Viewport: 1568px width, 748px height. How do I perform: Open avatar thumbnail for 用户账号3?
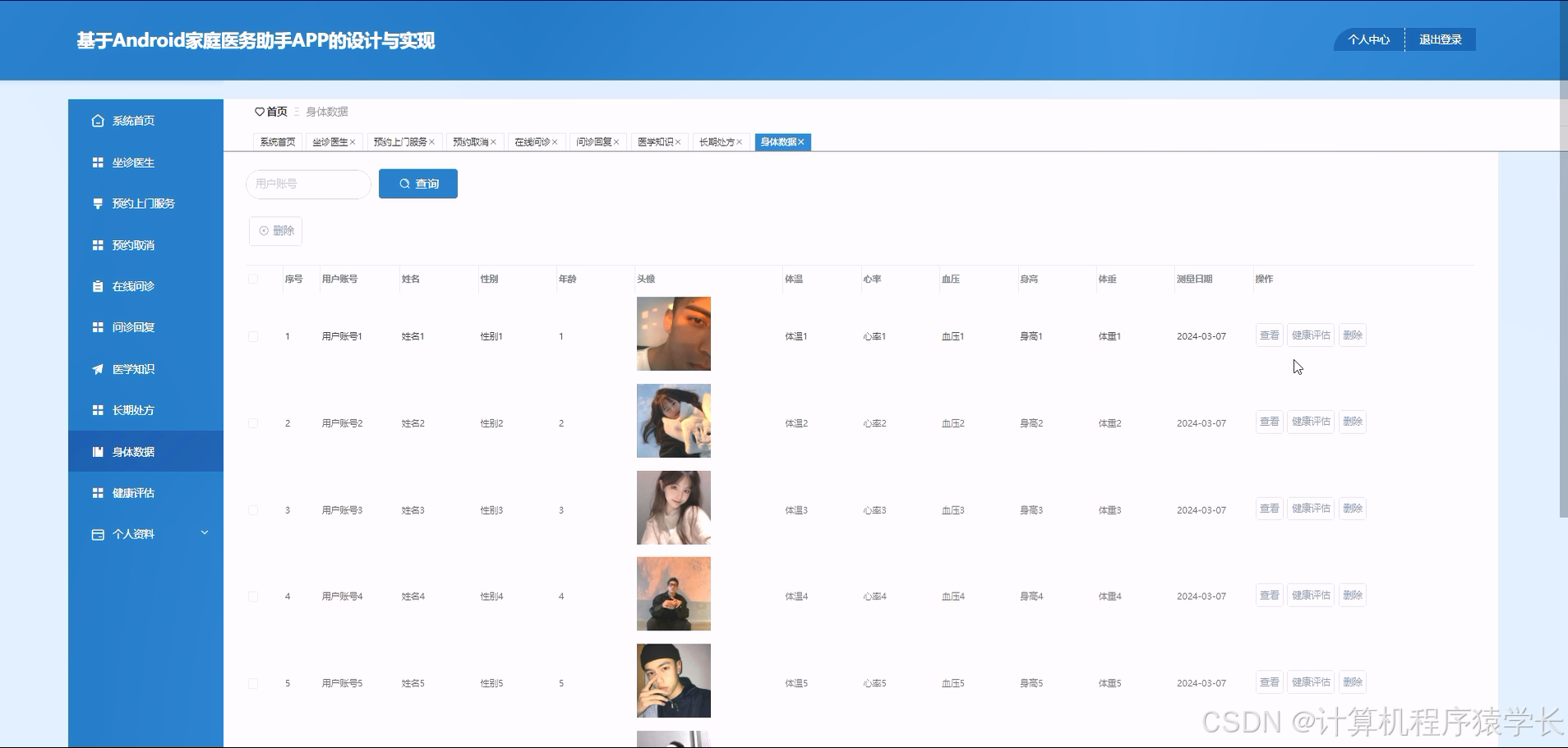point(674,508)
